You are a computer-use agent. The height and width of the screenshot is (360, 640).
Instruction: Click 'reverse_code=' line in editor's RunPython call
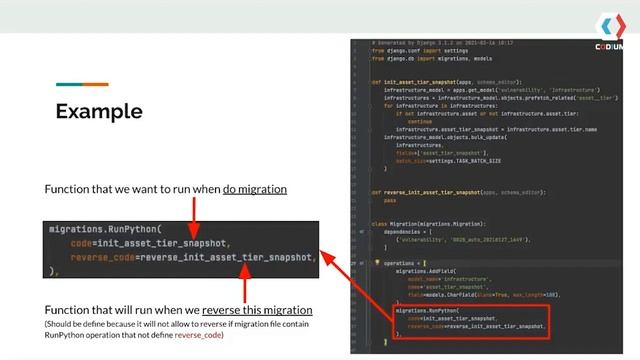(x=477, y=326)
